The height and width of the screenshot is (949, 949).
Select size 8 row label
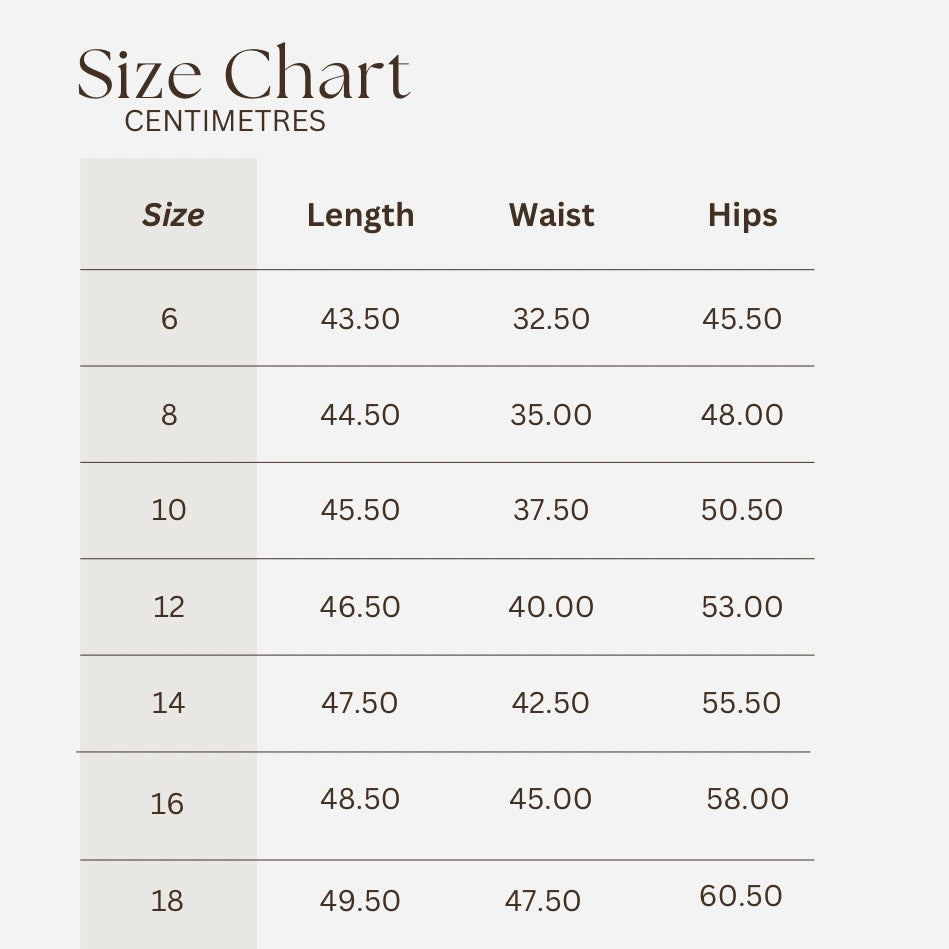coord(169,415)
